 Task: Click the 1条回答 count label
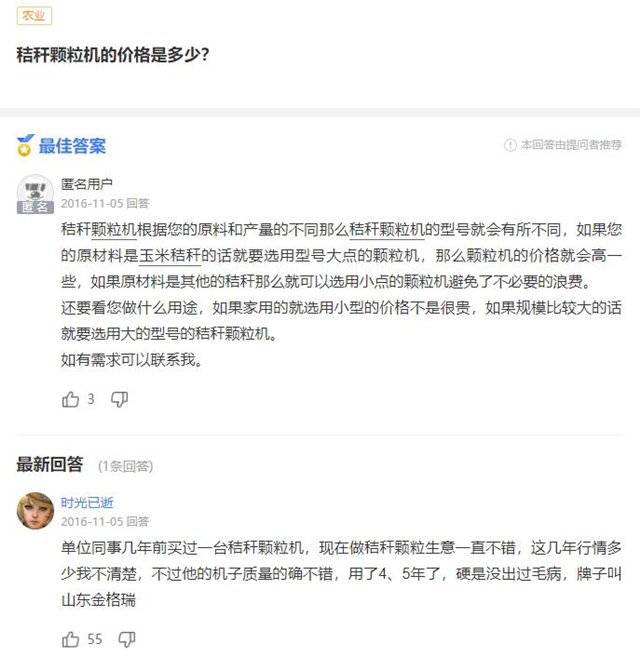[x=125, y=466]
